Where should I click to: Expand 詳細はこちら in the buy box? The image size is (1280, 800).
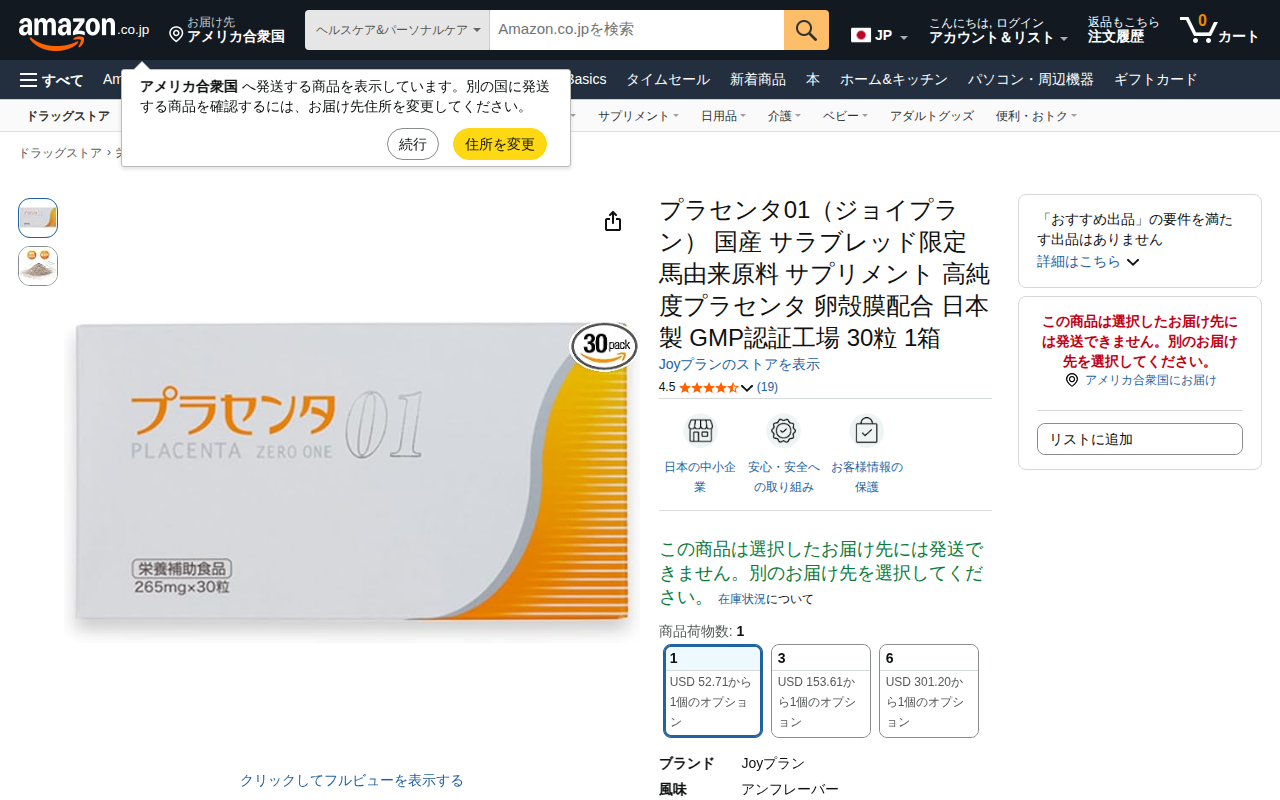[x=1088, y=261]
